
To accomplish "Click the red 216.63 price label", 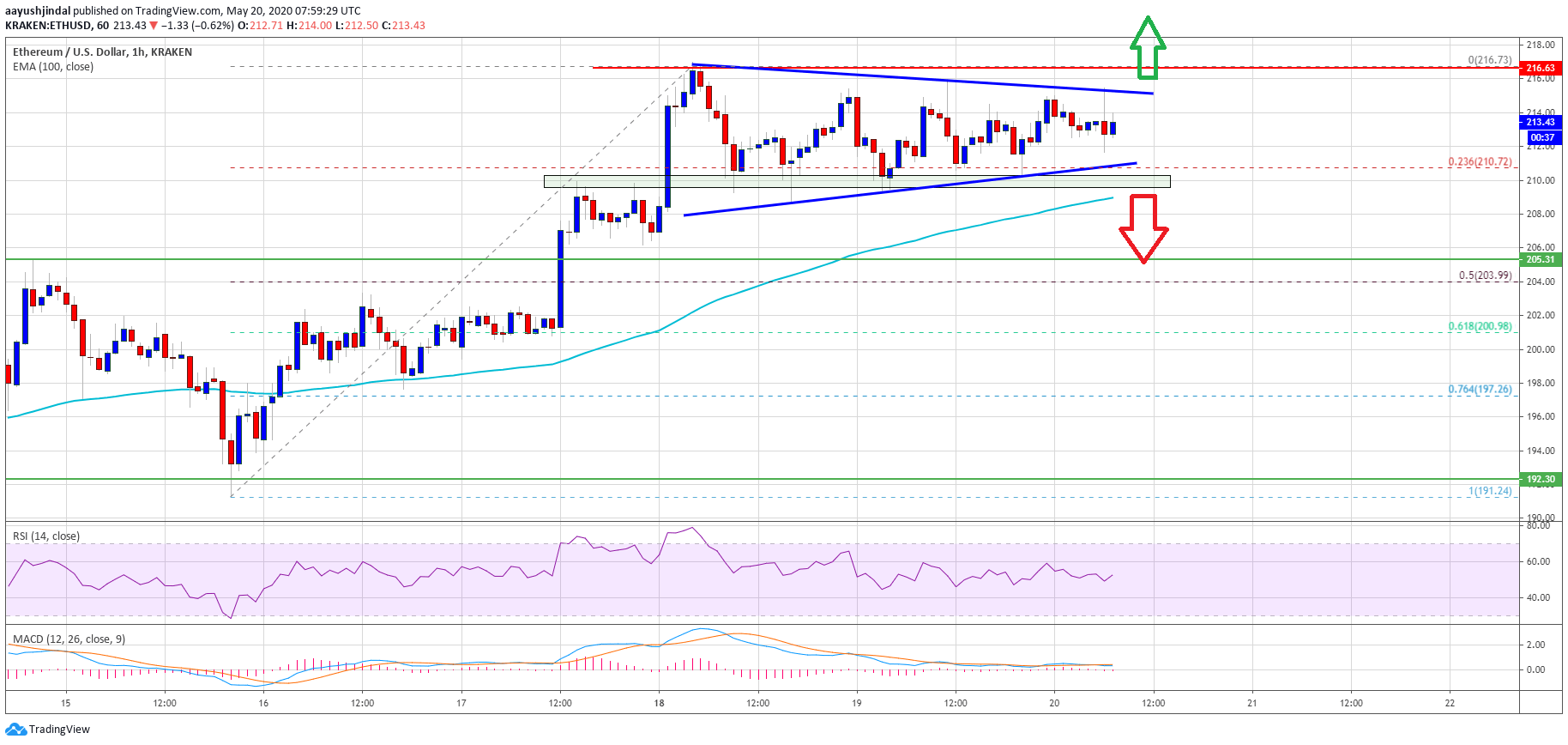I will (1541, 68).
